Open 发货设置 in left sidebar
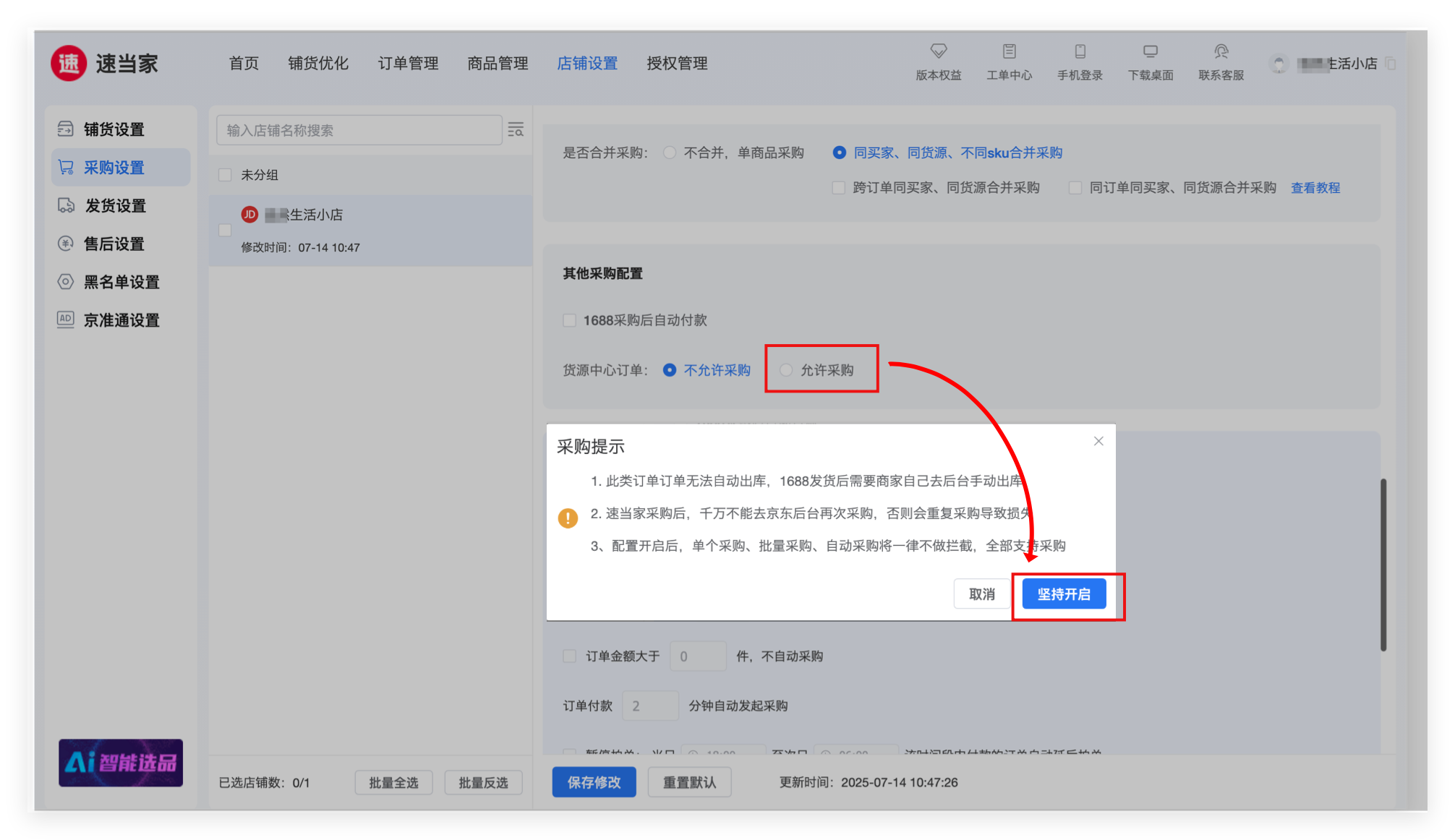Viewport: 1455px width, 840px height. coord(115,206)
